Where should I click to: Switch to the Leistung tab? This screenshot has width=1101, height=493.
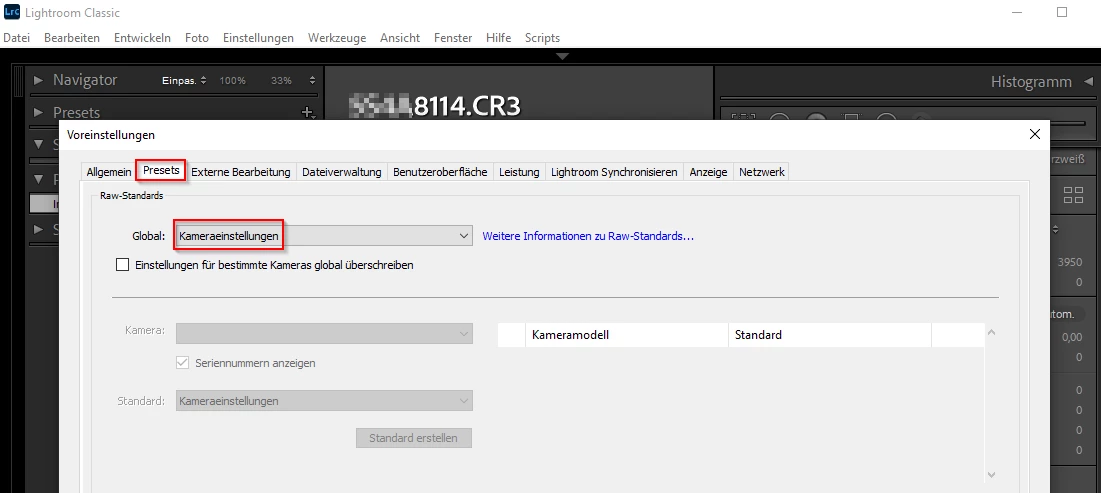pos(519,172)
